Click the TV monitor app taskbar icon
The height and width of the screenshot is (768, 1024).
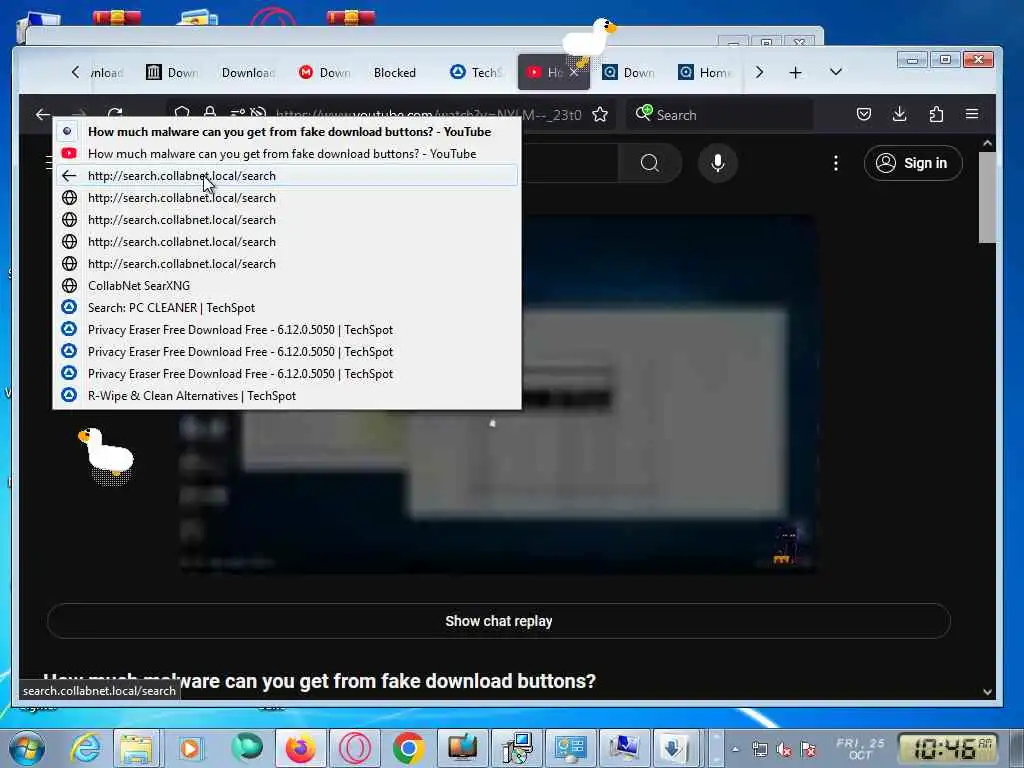462,748
